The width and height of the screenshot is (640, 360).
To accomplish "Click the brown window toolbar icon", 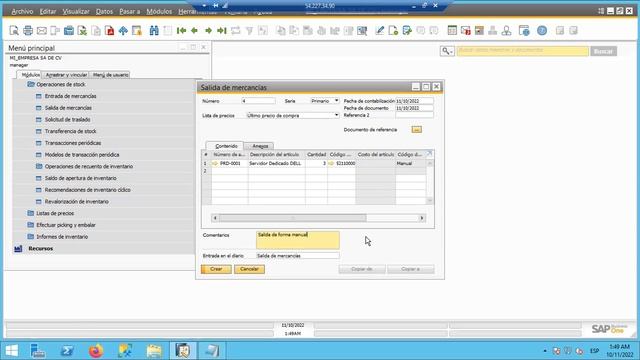I will (x=479, y=31).
